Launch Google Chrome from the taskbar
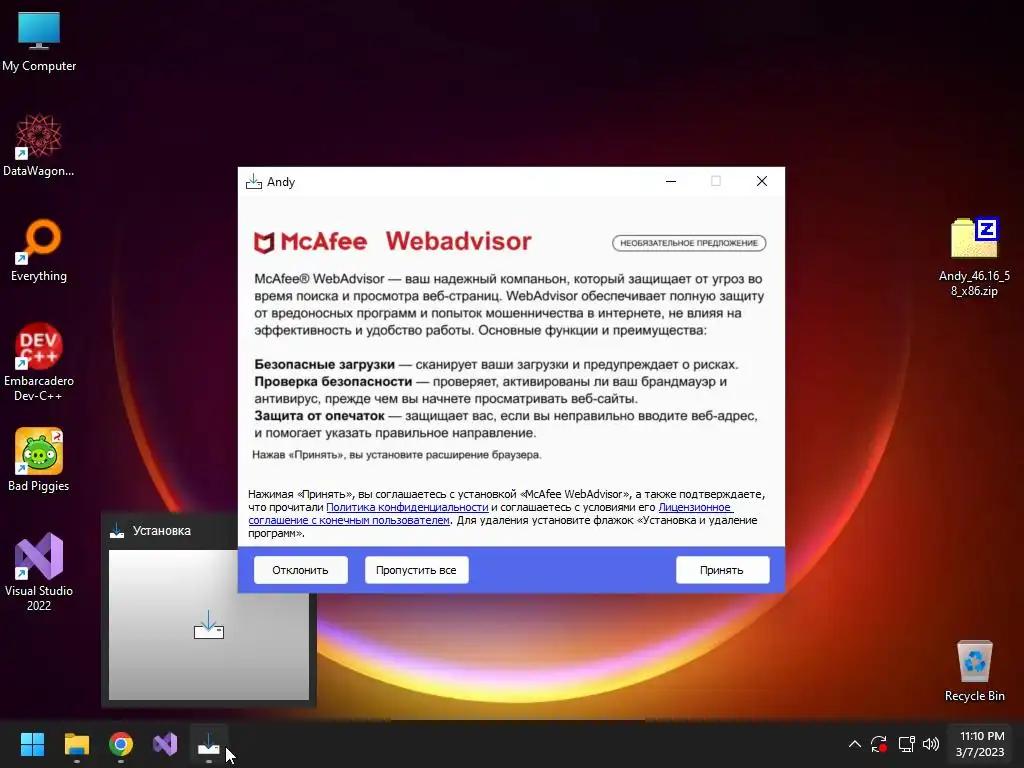Viewport: 1024px width, 768px height. pyautogui.click(x=121, y=744)
